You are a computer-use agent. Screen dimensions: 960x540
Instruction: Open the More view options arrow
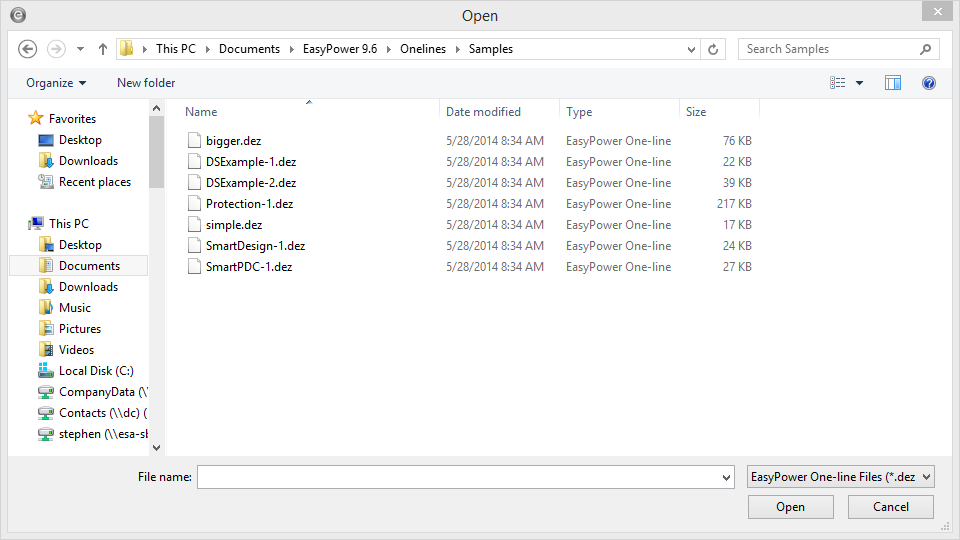pyautogui.click(x=860, y=83)
